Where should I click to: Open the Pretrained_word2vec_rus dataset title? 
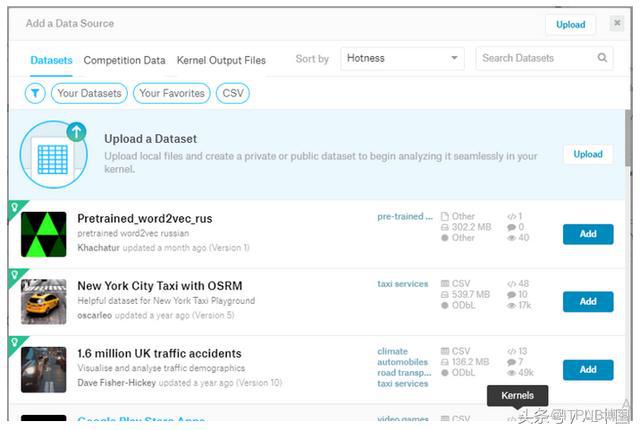click(x=145, y=219)
